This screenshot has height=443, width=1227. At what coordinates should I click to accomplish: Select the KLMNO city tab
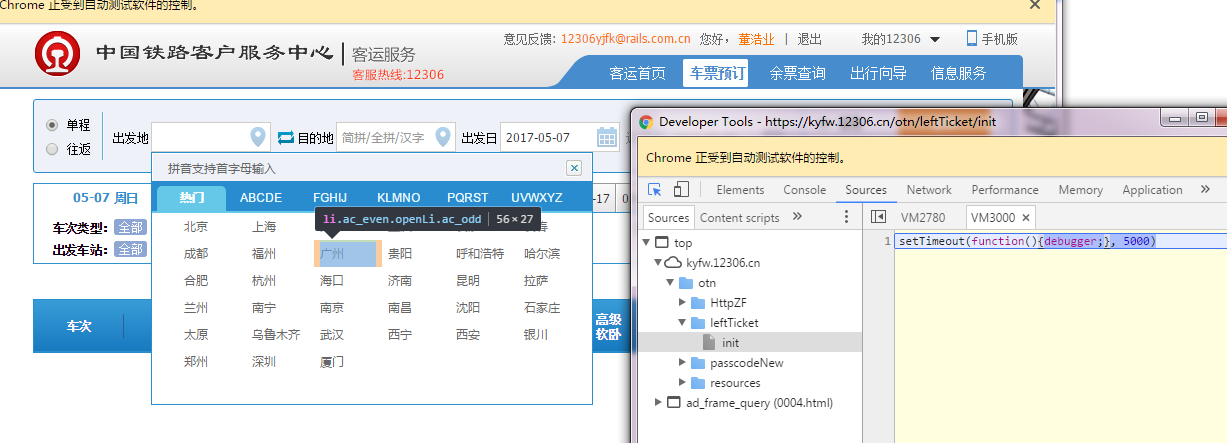click(399, 197)
